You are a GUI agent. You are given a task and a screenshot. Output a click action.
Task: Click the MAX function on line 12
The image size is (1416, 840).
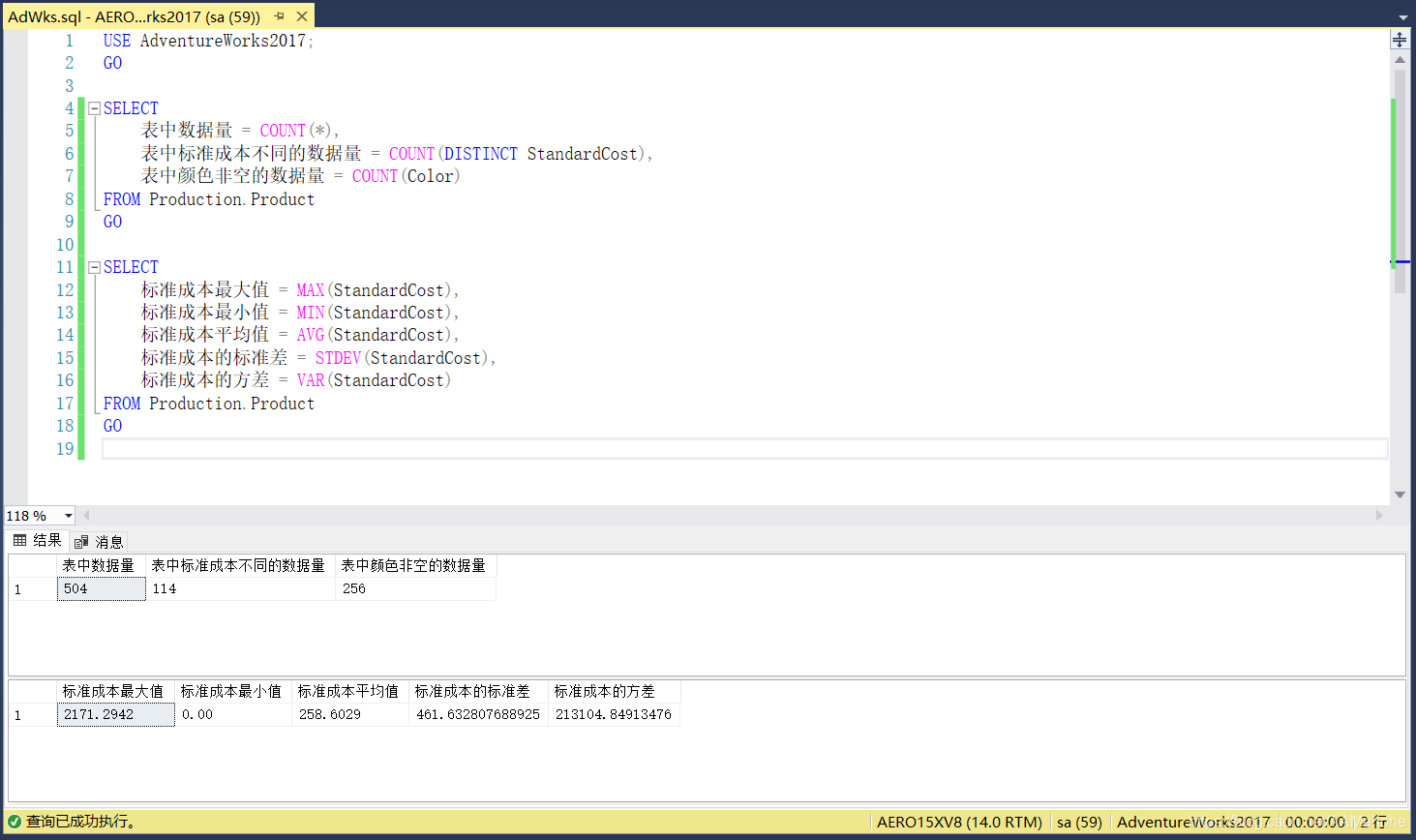pos(311,290)
